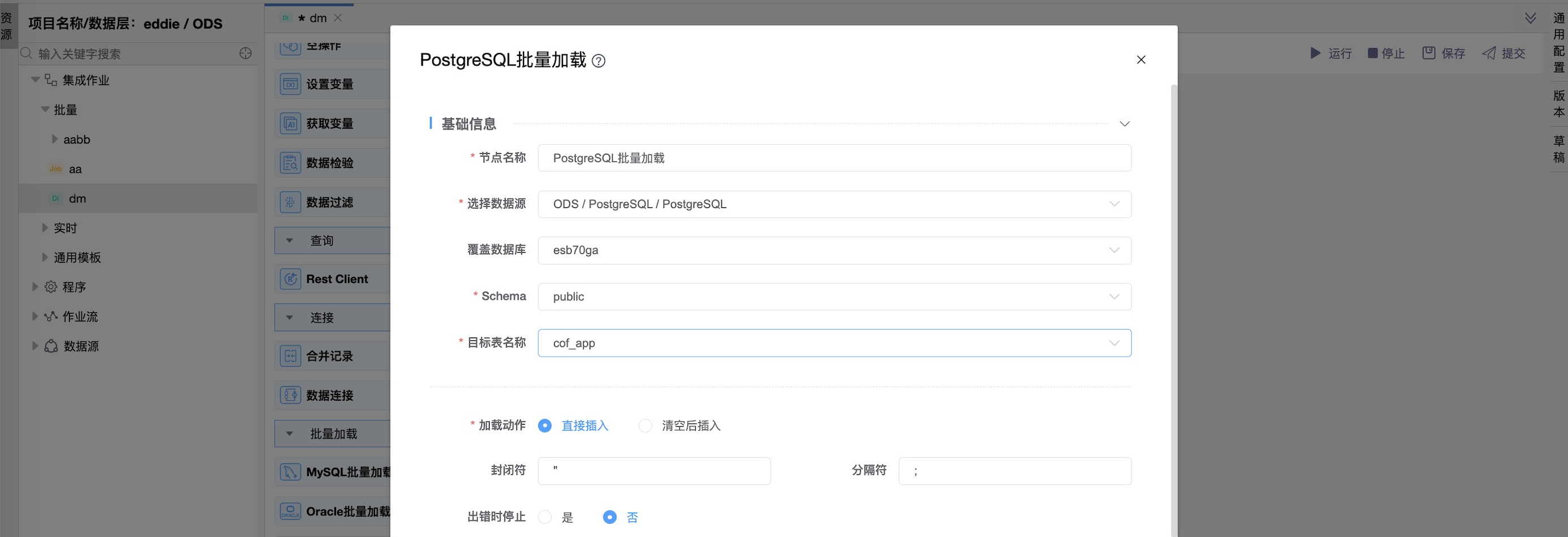Select the 清空后插入 radio option
Image resolution: width=1568 pixels, height=537 pixels.
(645, 426)
